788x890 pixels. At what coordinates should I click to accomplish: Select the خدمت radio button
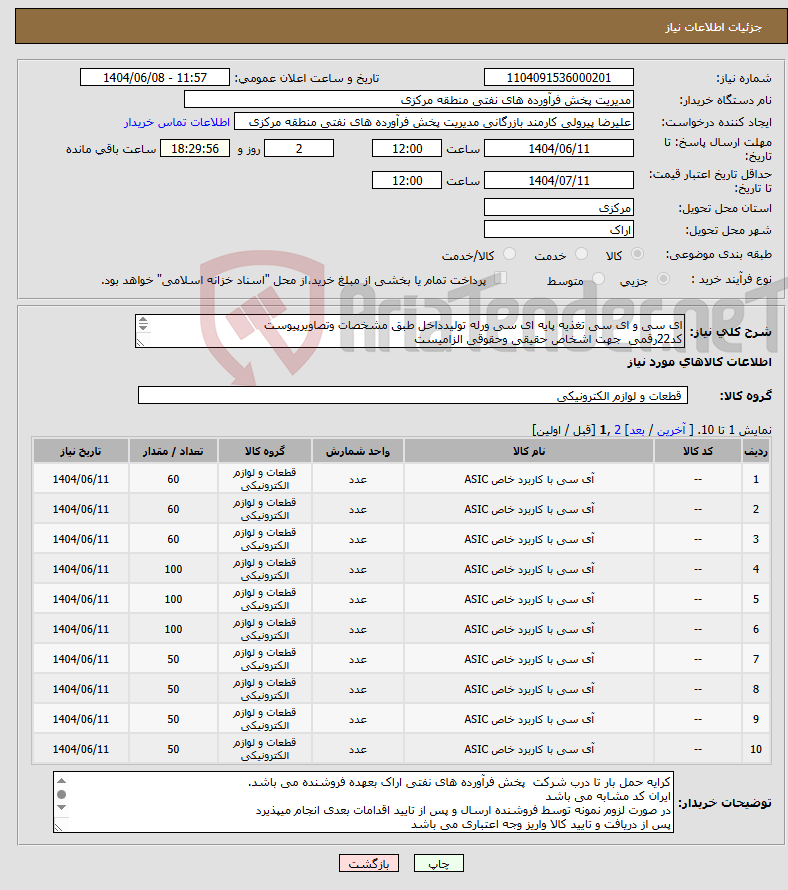tap(581, 254)
